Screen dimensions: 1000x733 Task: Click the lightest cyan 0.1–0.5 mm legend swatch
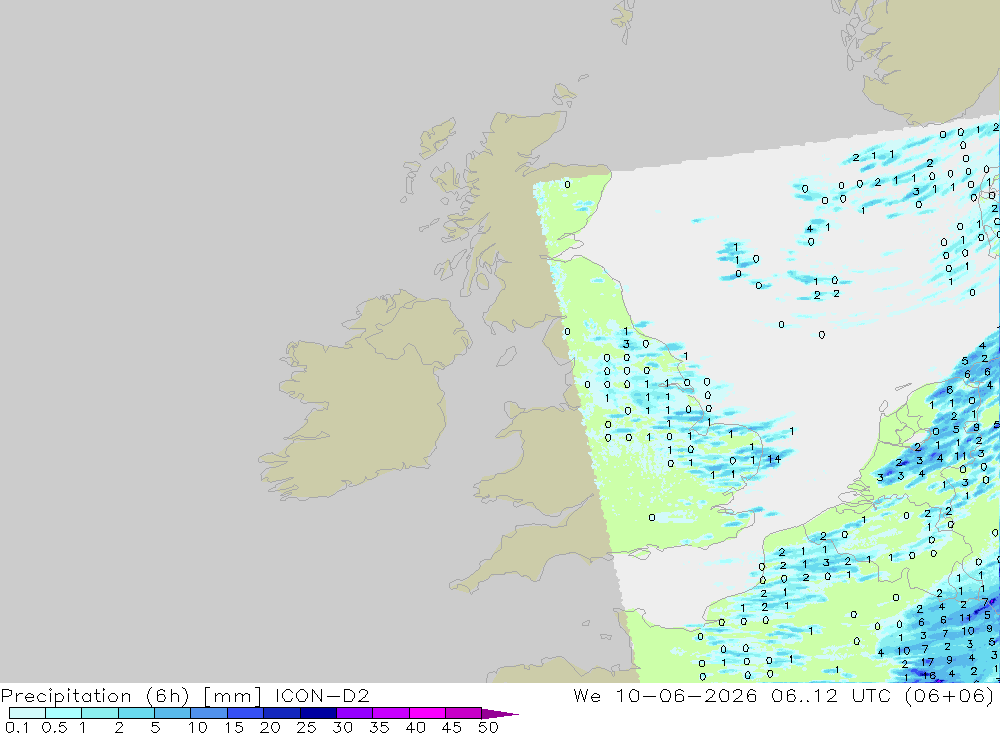coord(27,713)
